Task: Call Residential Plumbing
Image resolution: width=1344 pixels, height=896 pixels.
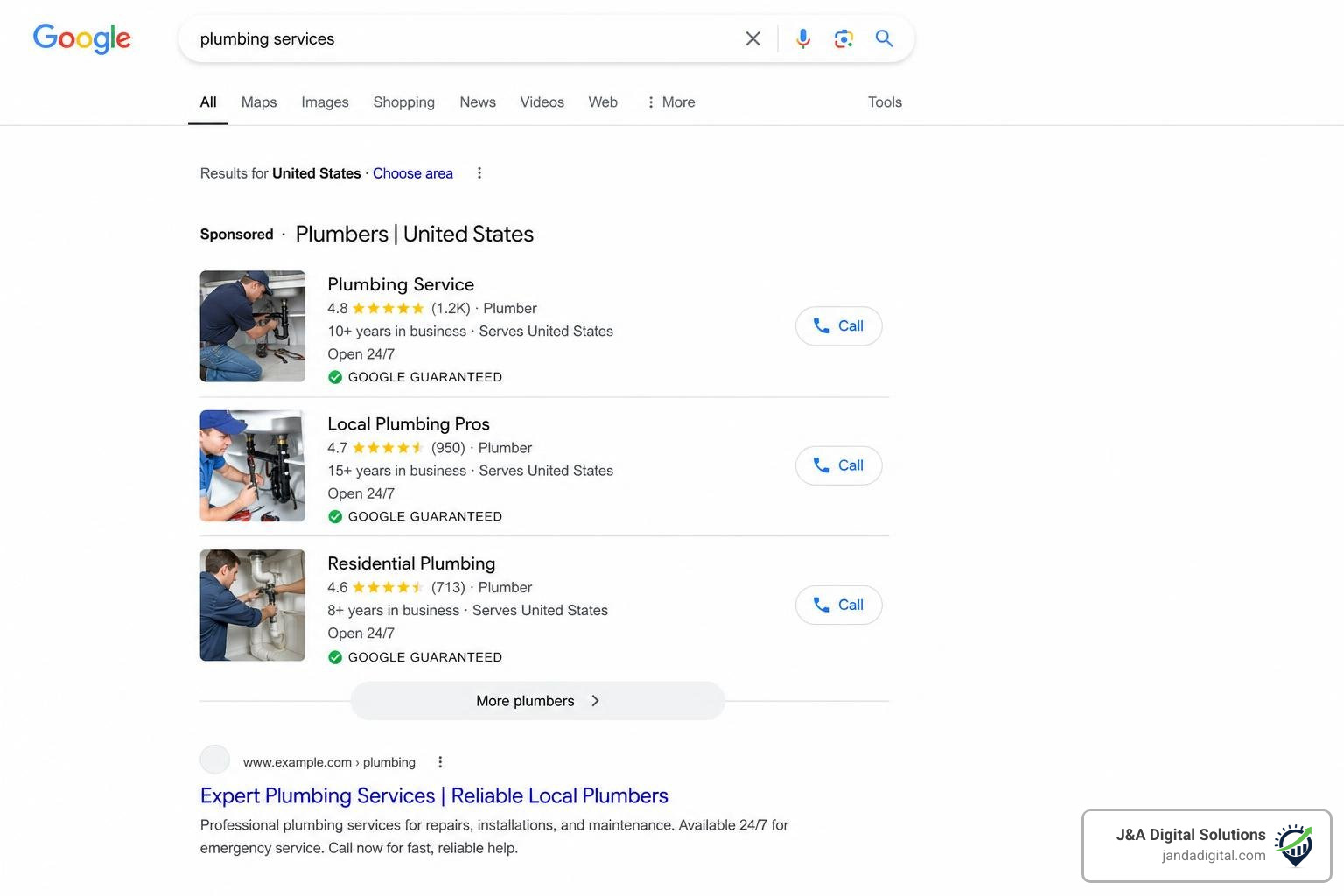Action: point(838,605)
